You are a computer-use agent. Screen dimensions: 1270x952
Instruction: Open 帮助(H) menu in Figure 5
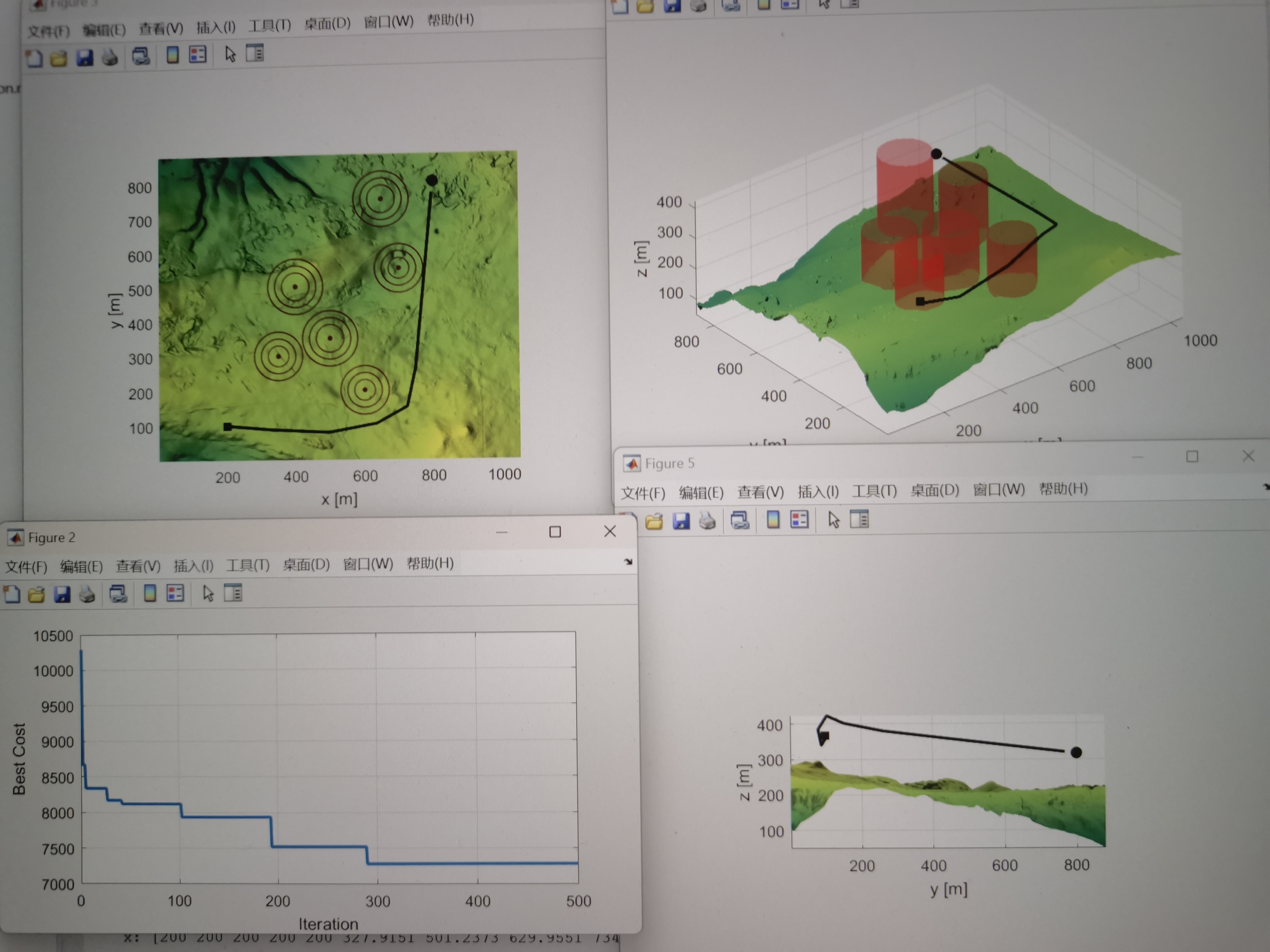tap(1063, 489)
